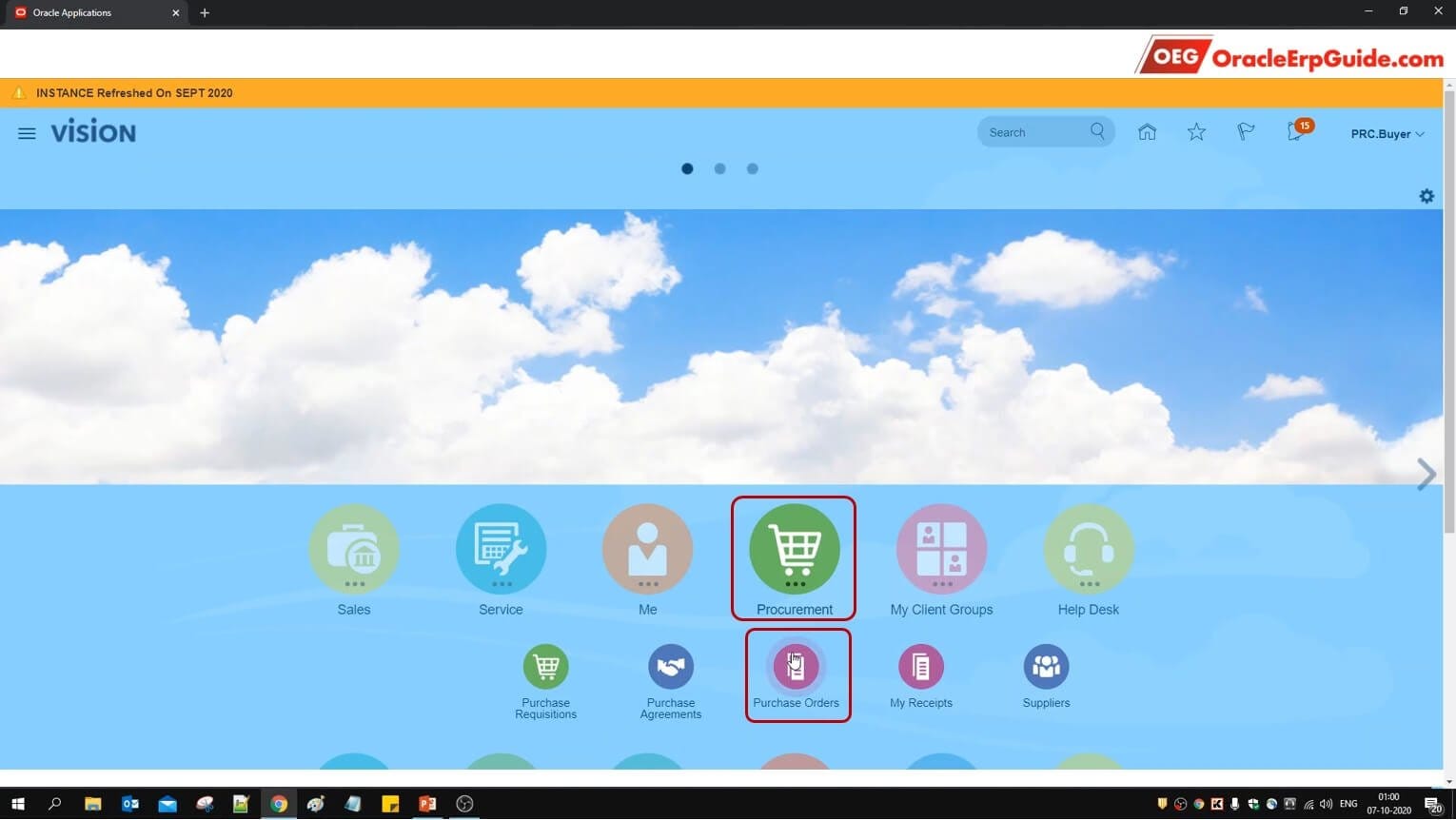This screenshot has width=1456, height=820.
Task: Click the Procurement label text
Action: (x=795, y=610)
